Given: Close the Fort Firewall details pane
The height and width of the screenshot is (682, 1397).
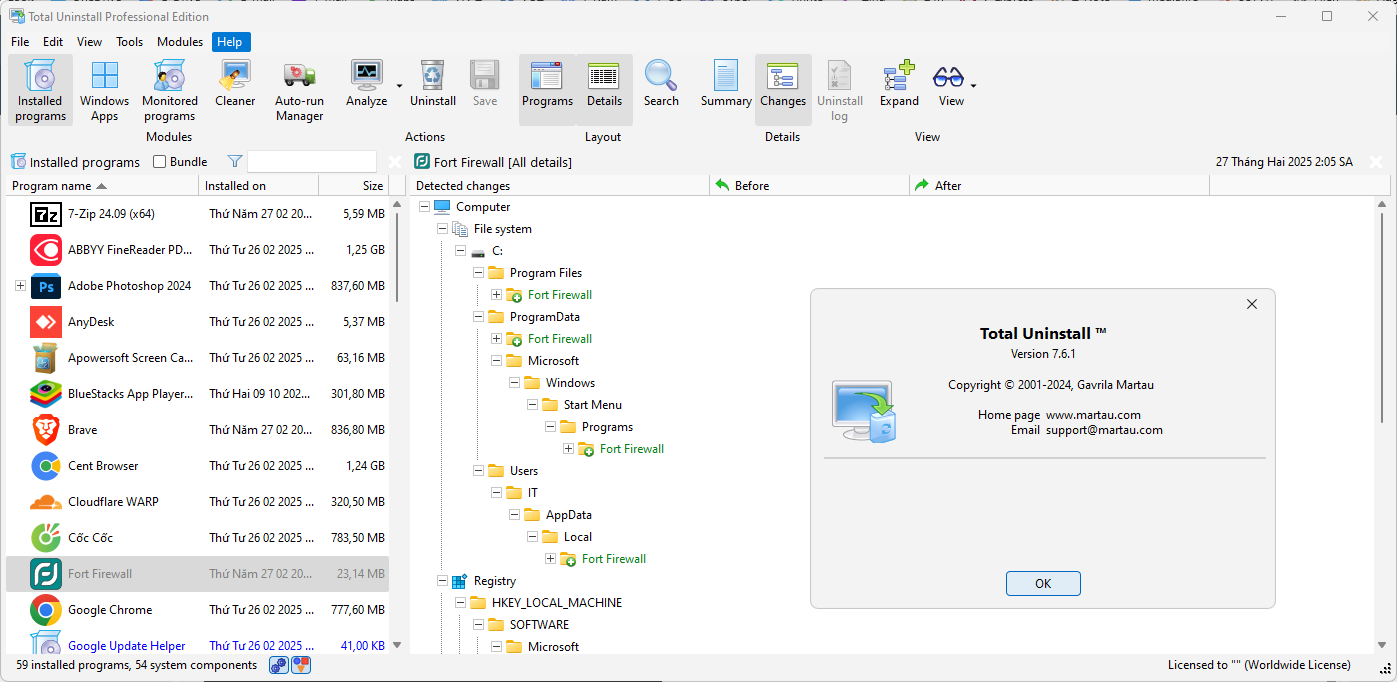Looking at the screenshot, I should tap(1376, 162).
